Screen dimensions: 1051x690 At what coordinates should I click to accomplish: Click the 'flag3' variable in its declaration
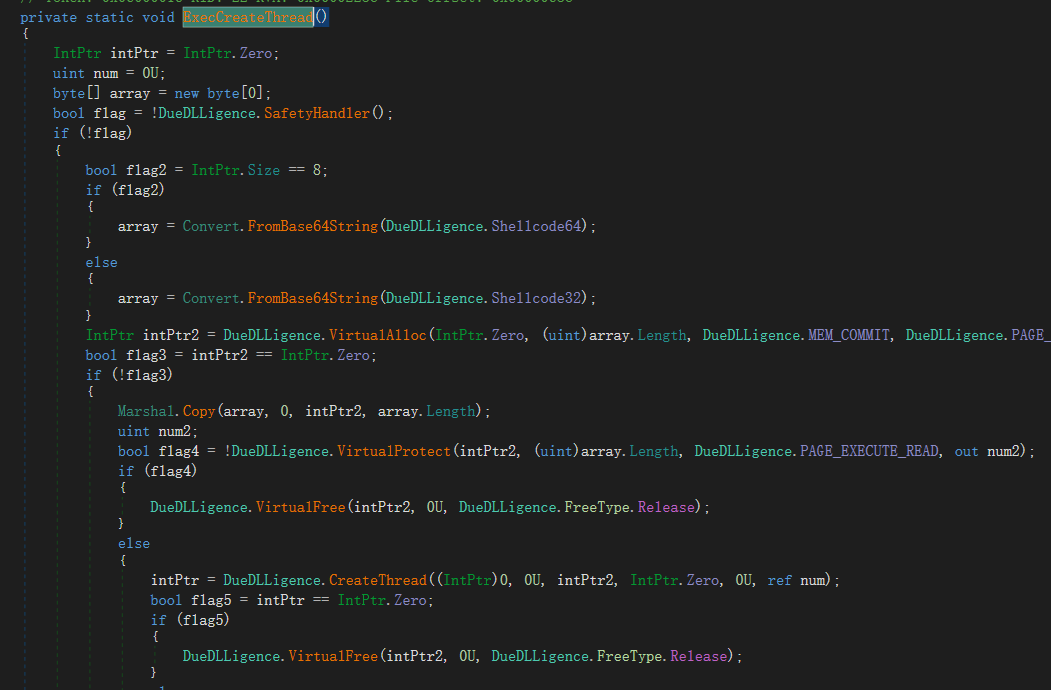click(x=146, y=355)
